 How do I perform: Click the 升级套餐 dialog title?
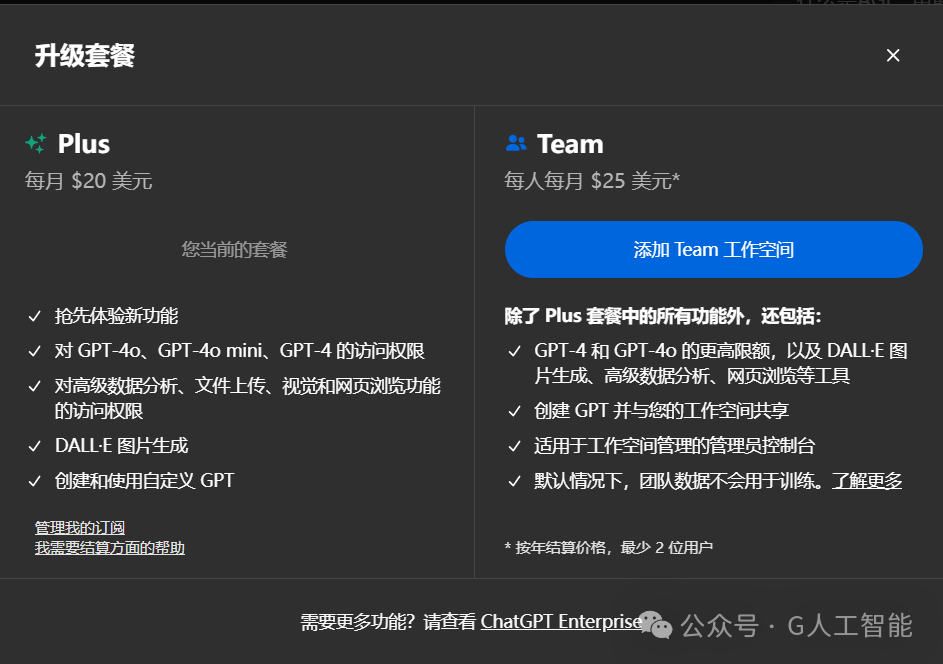pos(85,56)
